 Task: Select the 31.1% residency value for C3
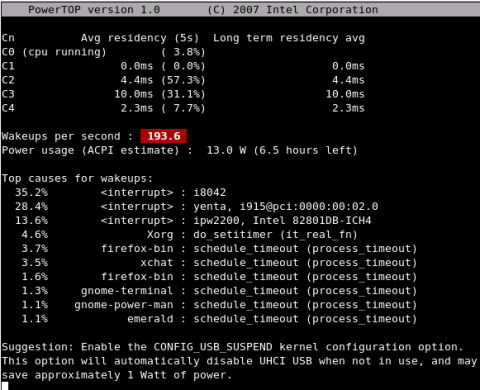click(x=183, y=94)
